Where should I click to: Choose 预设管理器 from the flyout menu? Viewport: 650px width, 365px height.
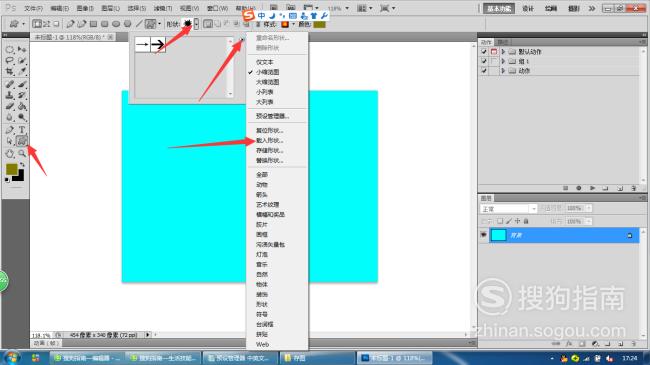(x=272, y=116)
